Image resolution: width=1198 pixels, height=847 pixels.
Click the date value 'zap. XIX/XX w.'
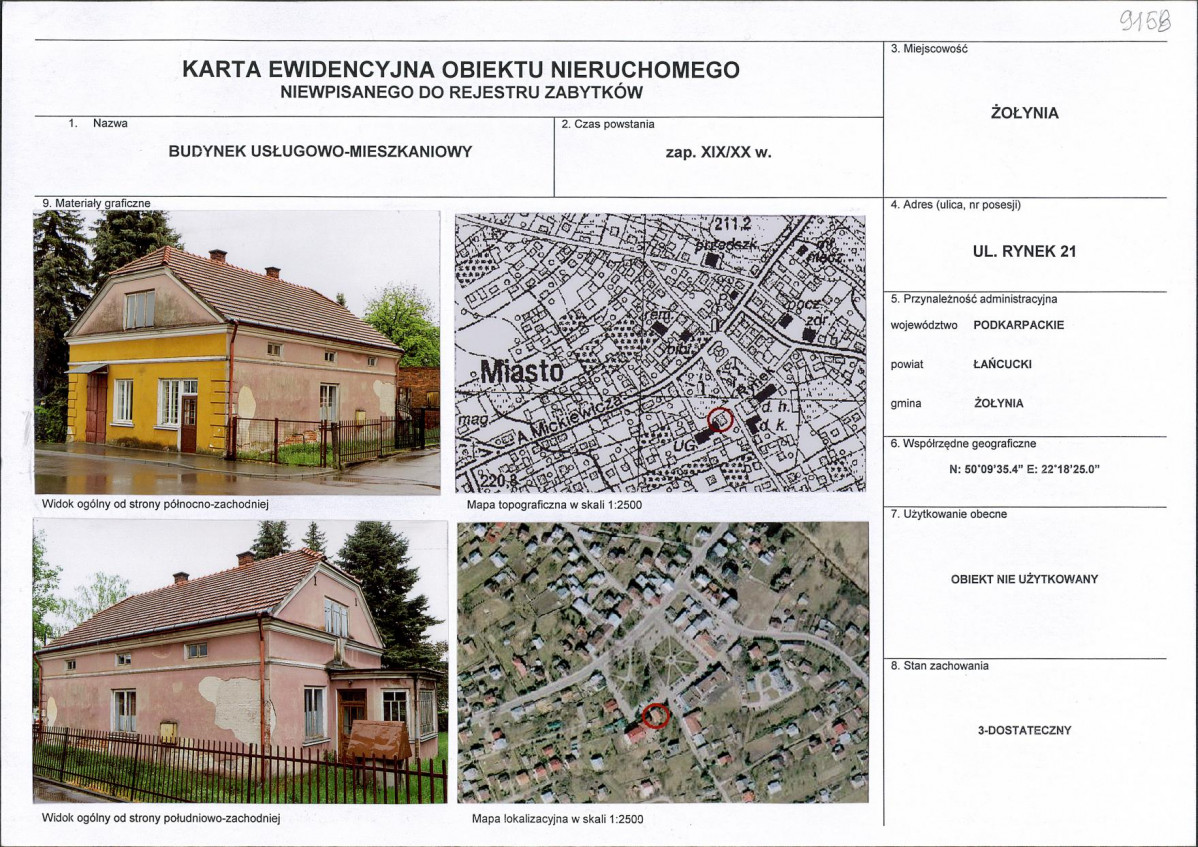pos(718,152)
